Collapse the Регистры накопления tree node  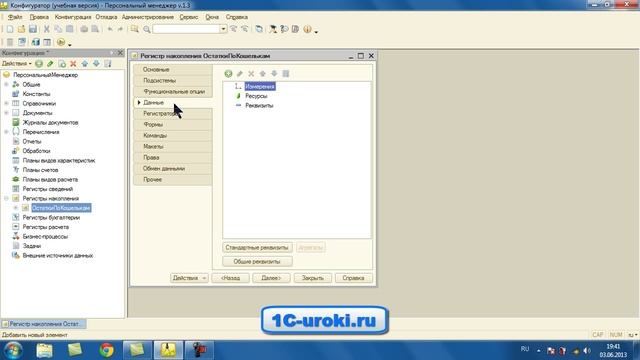point(6,198)
